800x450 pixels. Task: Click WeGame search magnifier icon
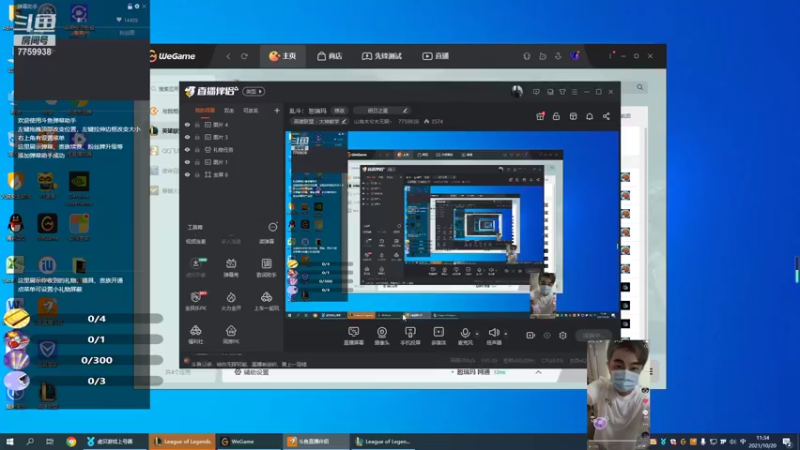[x=640, y=88]
